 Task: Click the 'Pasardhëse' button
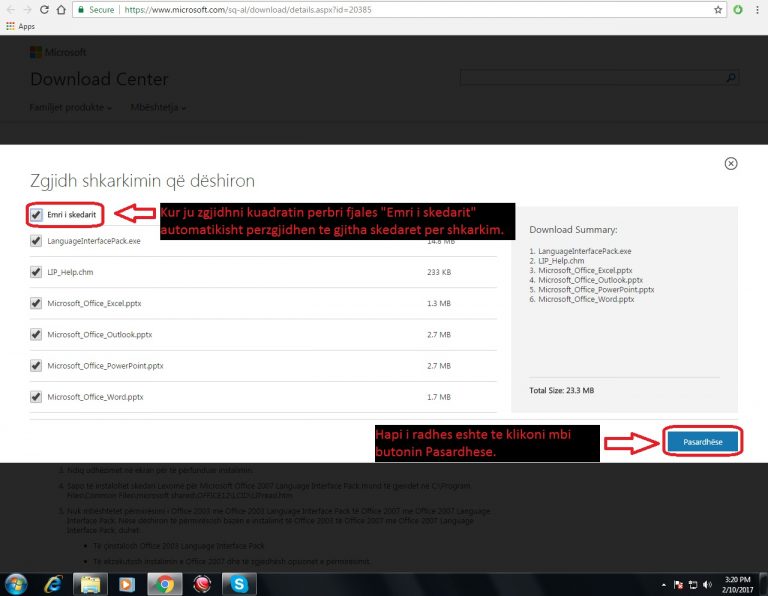[702, 442]
